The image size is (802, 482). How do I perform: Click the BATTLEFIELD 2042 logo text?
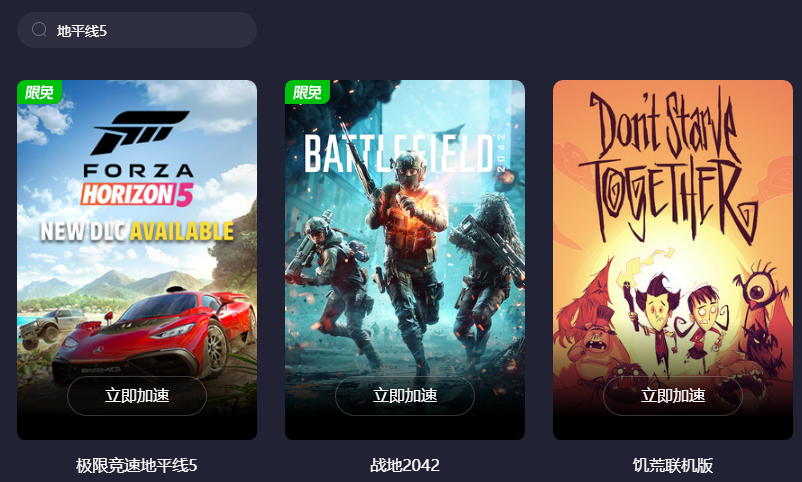point(405,153)
